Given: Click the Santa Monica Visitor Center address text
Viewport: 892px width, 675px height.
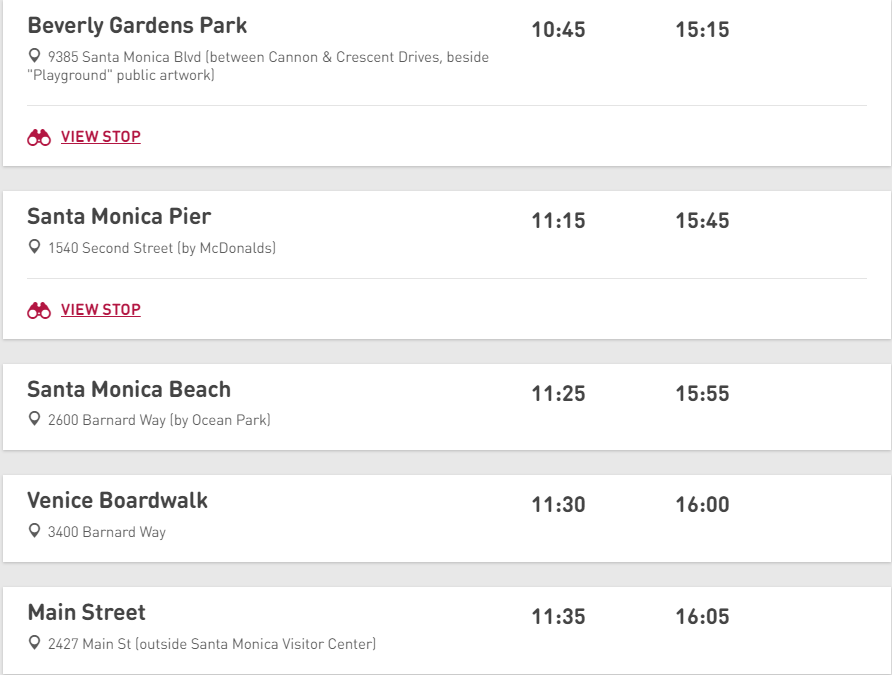Looking at the screenshot, I should tap(212, 644).
